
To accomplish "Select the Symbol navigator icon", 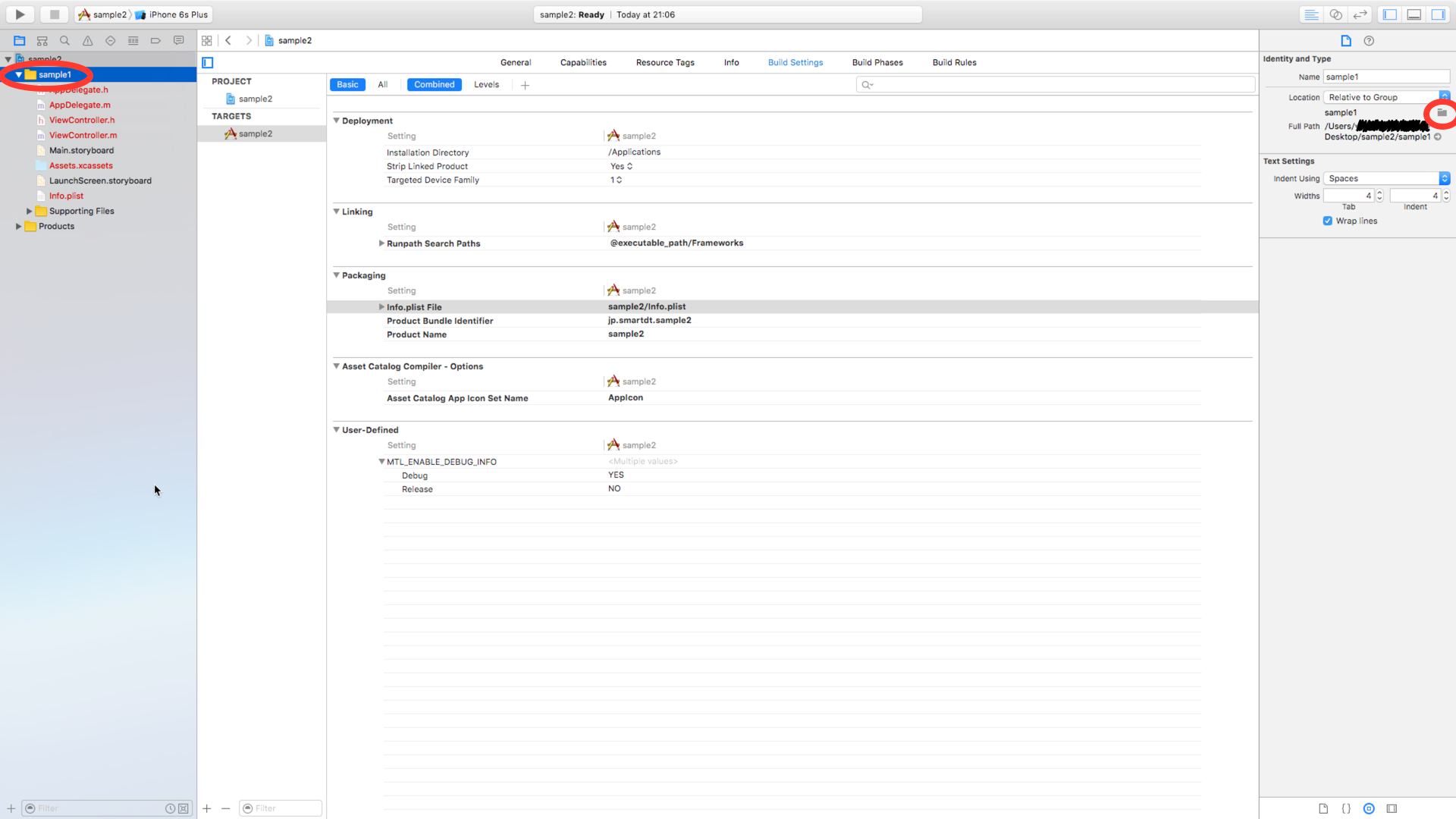I will tap(42, 40).
